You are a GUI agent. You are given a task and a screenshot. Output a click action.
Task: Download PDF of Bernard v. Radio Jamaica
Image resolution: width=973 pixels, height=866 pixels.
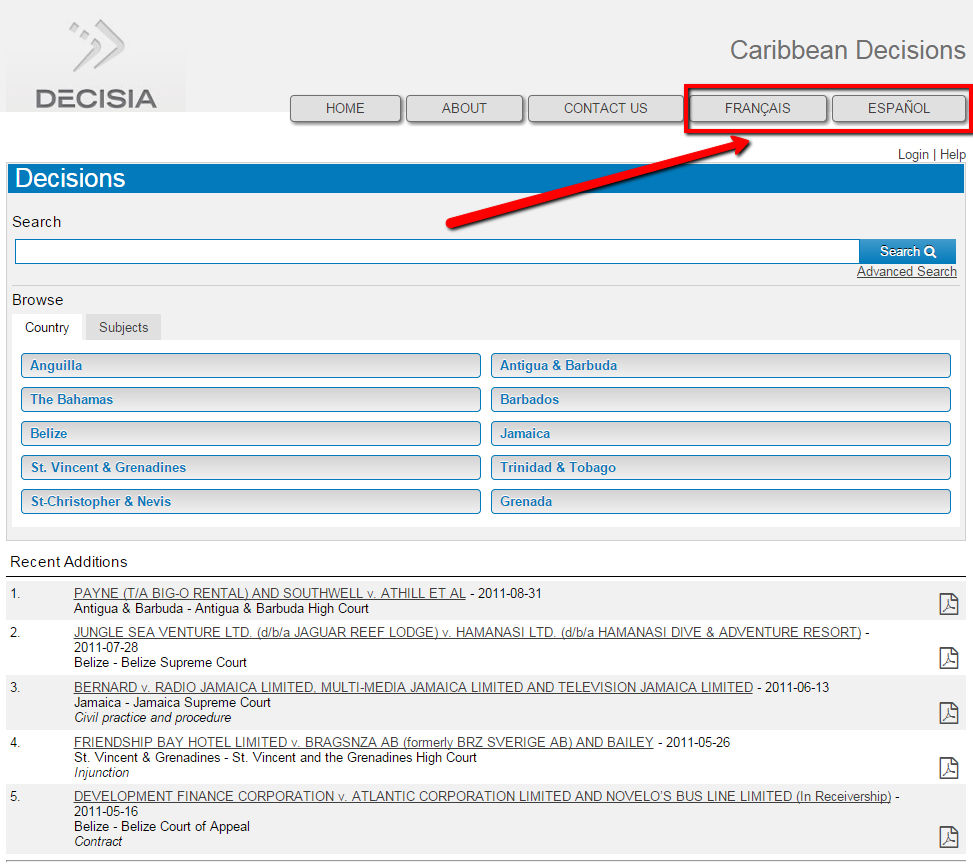click(948, 712)
